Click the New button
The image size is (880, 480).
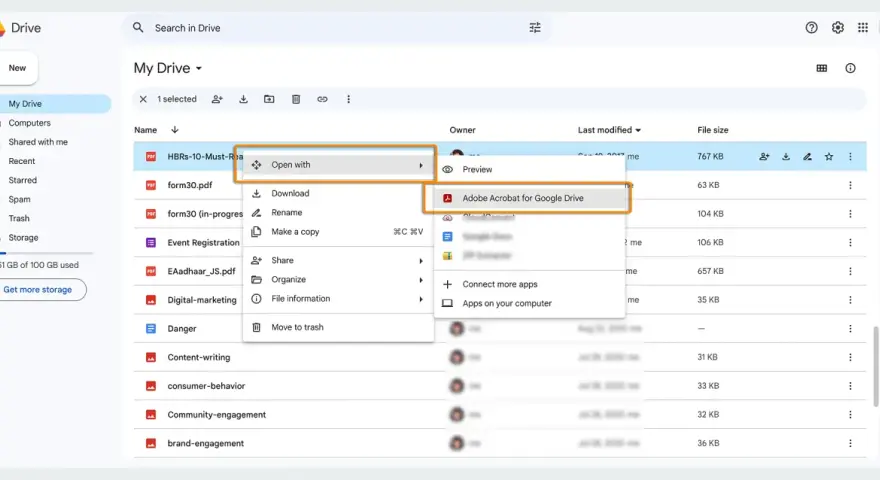(x=19, y=68)
